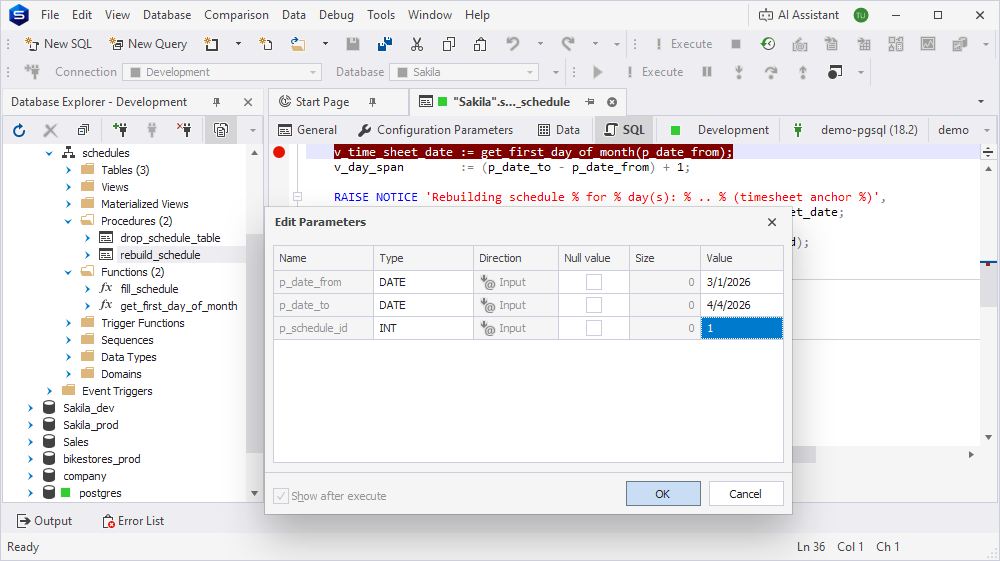The image size is (1000, 561).
Task: Cancel the Edit Parameters dialog
Action: (x=746, y=494)
